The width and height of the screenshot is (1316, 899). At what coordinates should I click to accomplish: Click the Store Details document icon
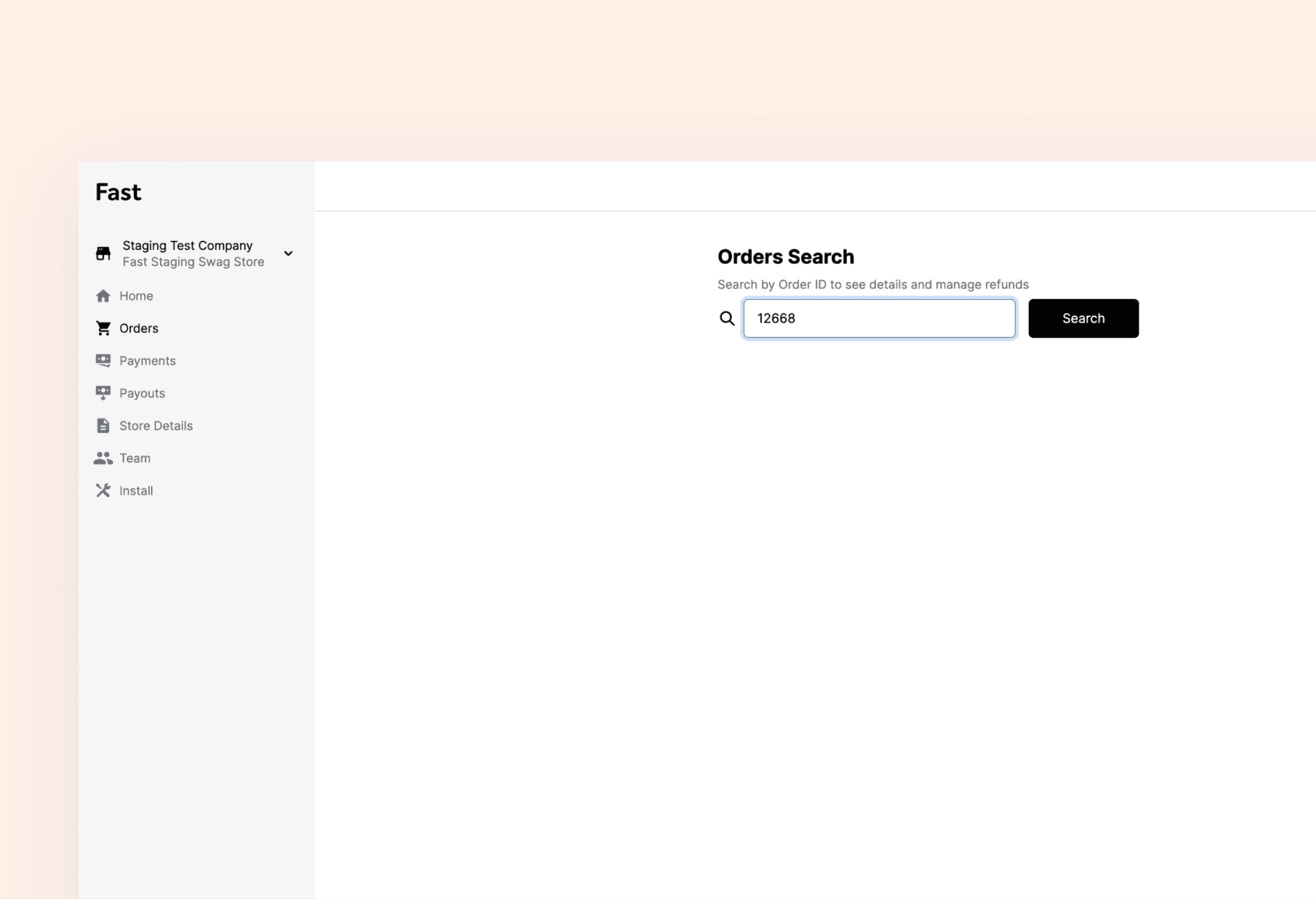(103, 426)
